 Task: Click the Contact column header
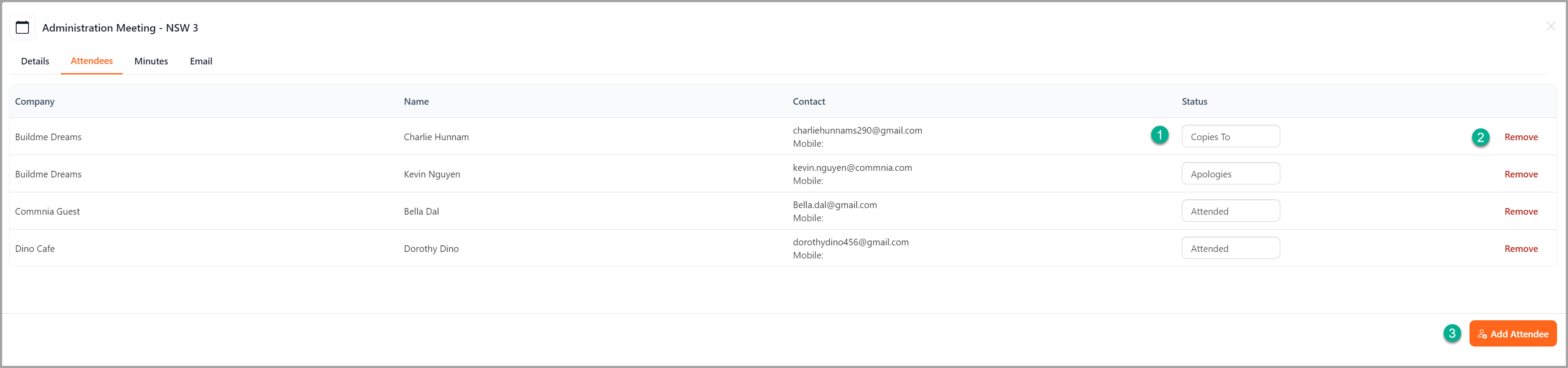(x=808, y=102)
